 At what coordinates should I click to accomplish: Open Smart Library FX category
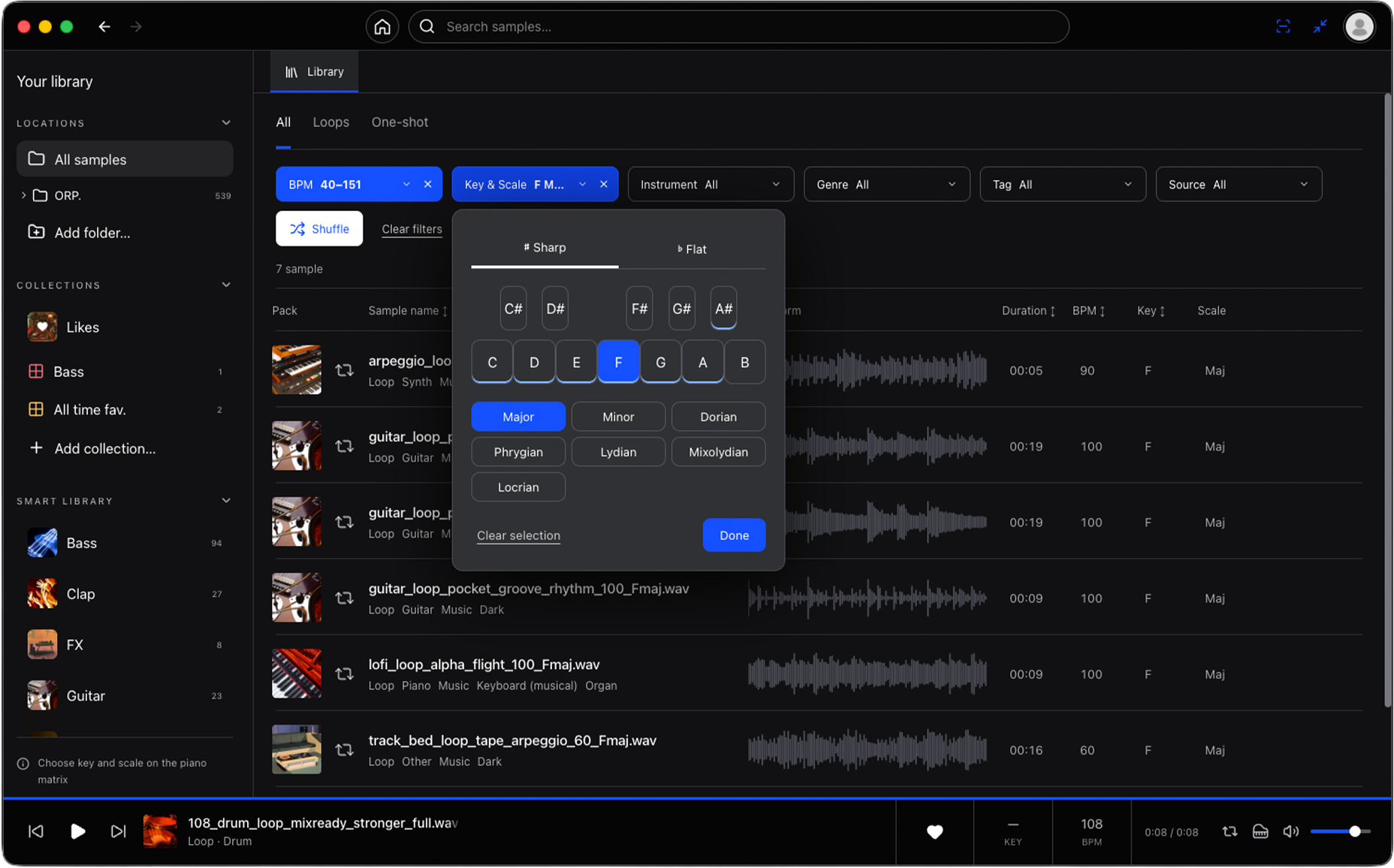point(125,645)
